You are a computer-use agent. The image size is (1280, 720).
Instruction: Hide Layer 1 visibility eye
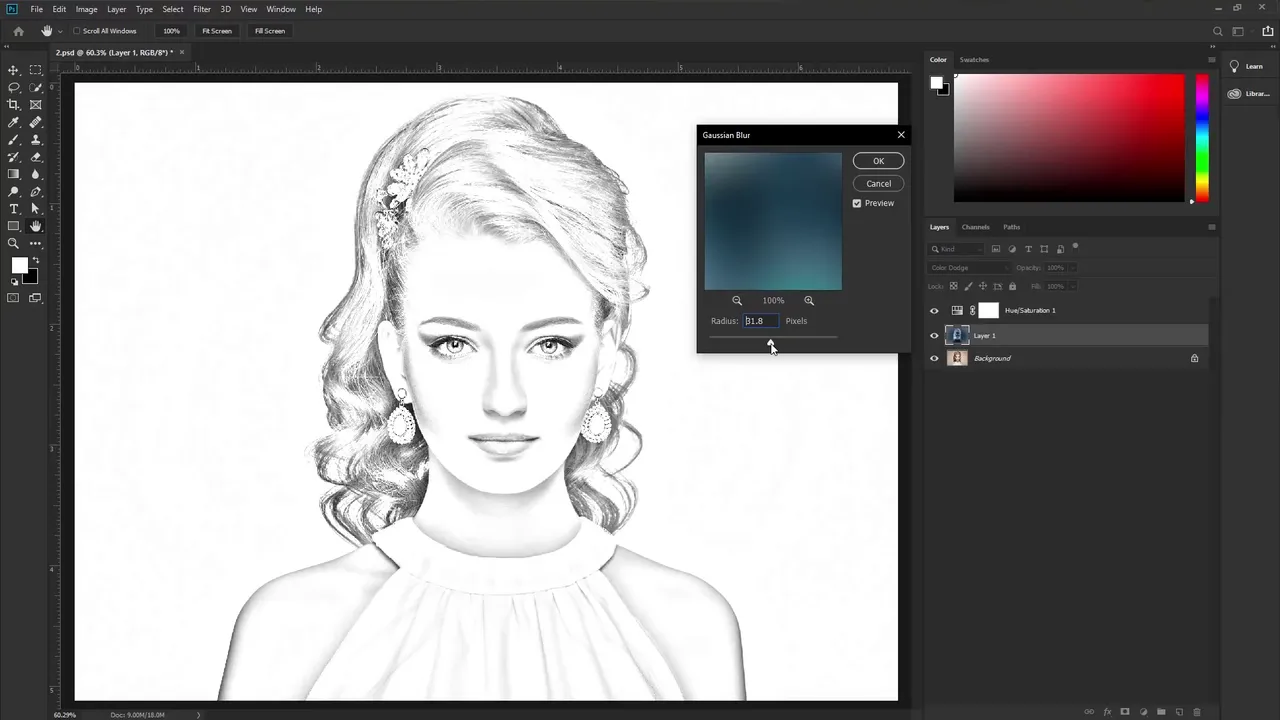point(934,336)
